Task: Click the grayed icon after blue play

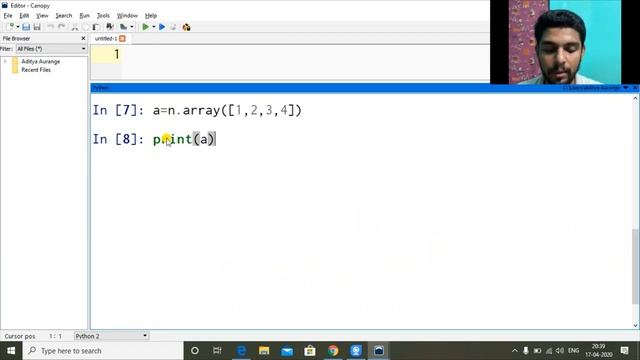Action: [x=173, y=27]
